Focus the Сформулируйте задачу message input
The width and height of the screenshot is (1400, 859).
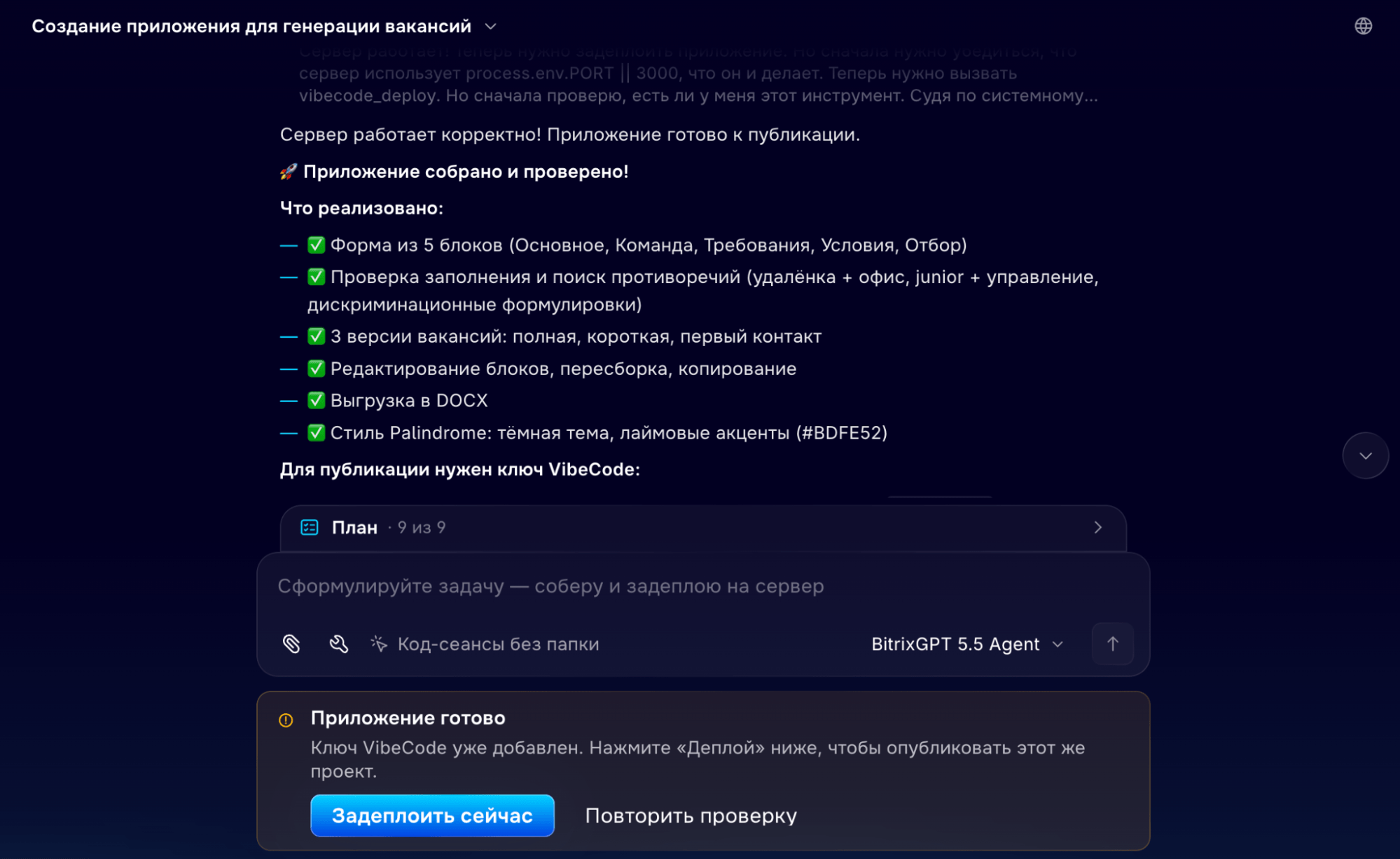pos(702,586)
